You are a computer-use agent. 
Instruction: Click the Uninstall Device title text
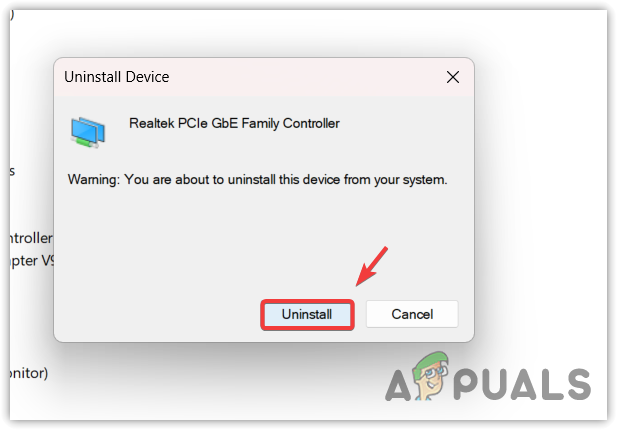click(116, 77)
